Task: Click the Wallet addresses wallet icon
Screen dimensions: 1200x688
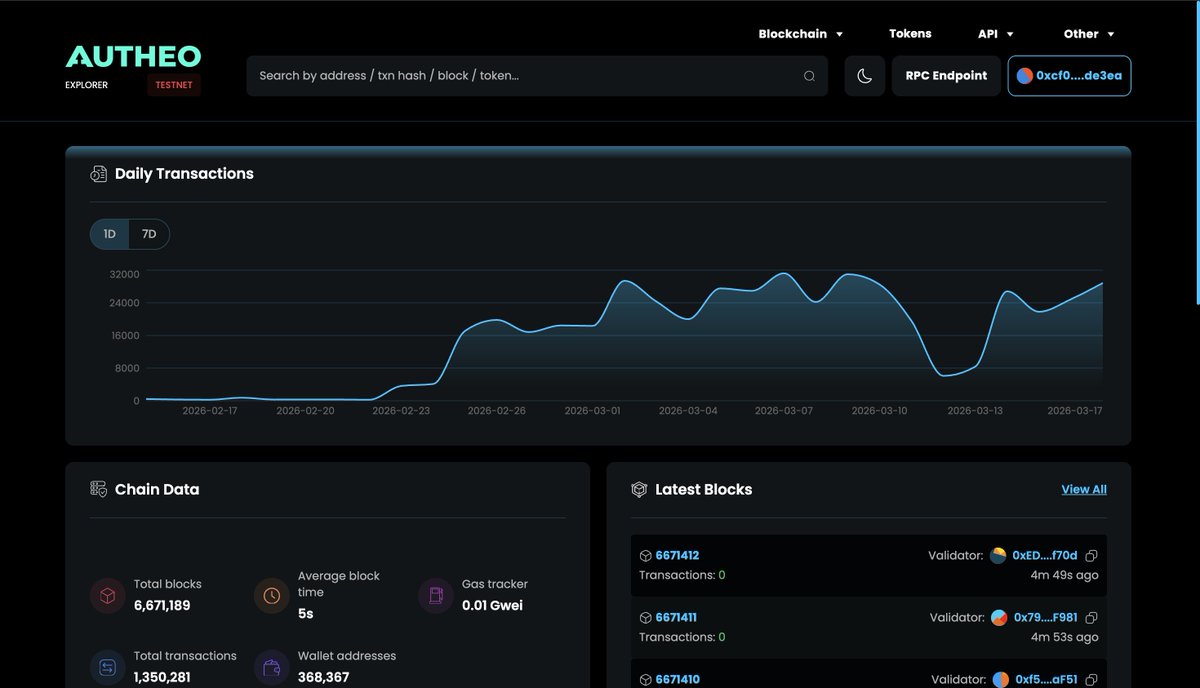Action: pos(272,667)
